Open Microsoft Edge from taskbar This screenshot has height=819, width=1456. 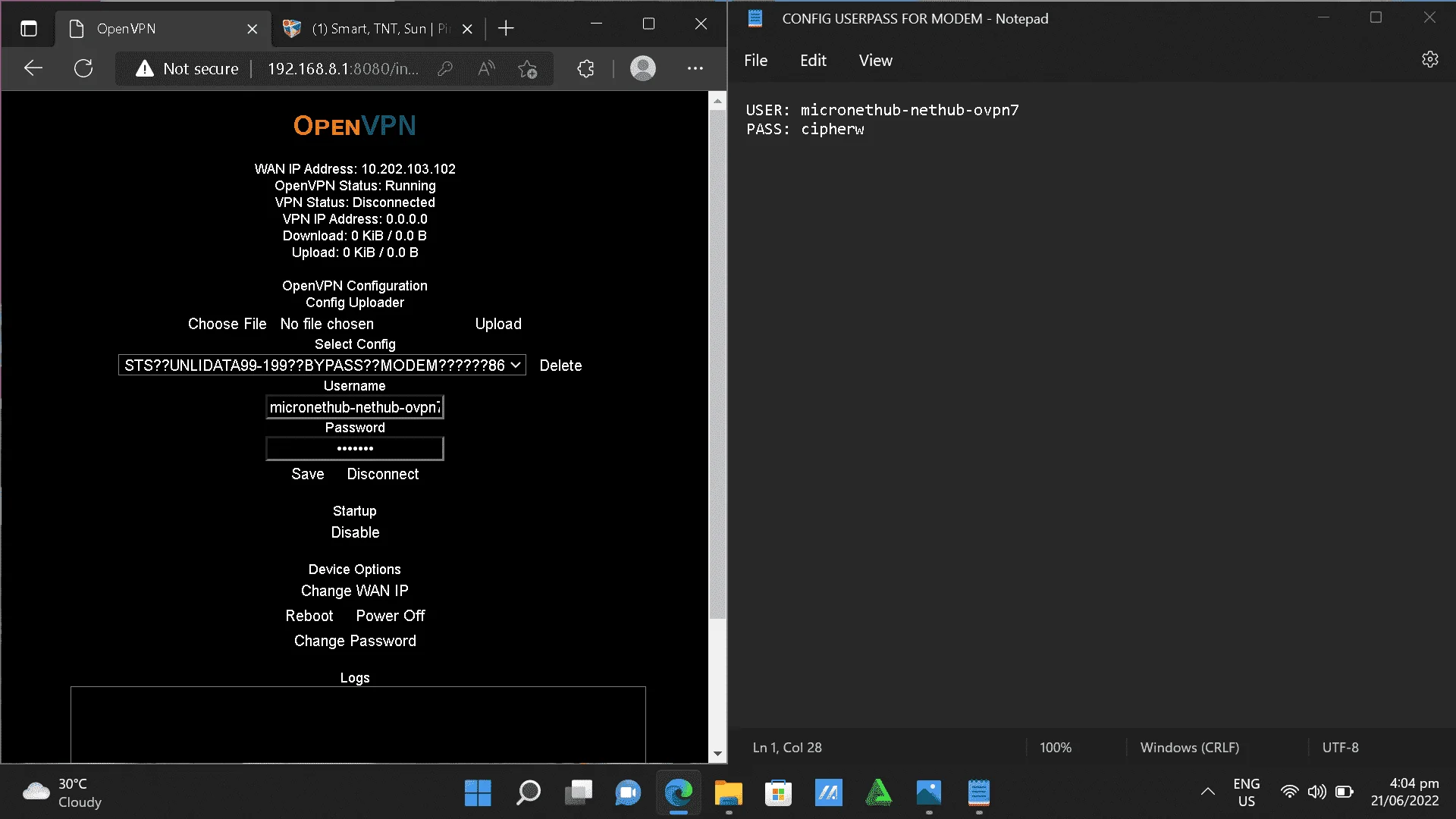(x=678, y=793)
